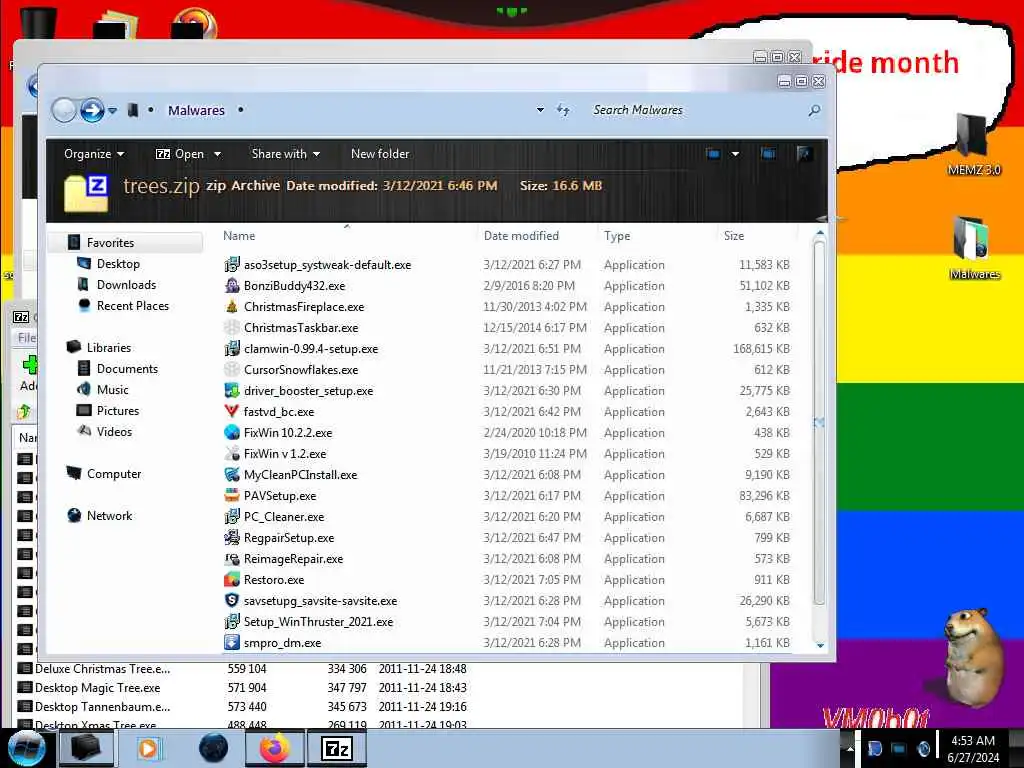This screenshot has height=768, width=1024.
Task: Open the Documents library
Action: tap(127, 368)
